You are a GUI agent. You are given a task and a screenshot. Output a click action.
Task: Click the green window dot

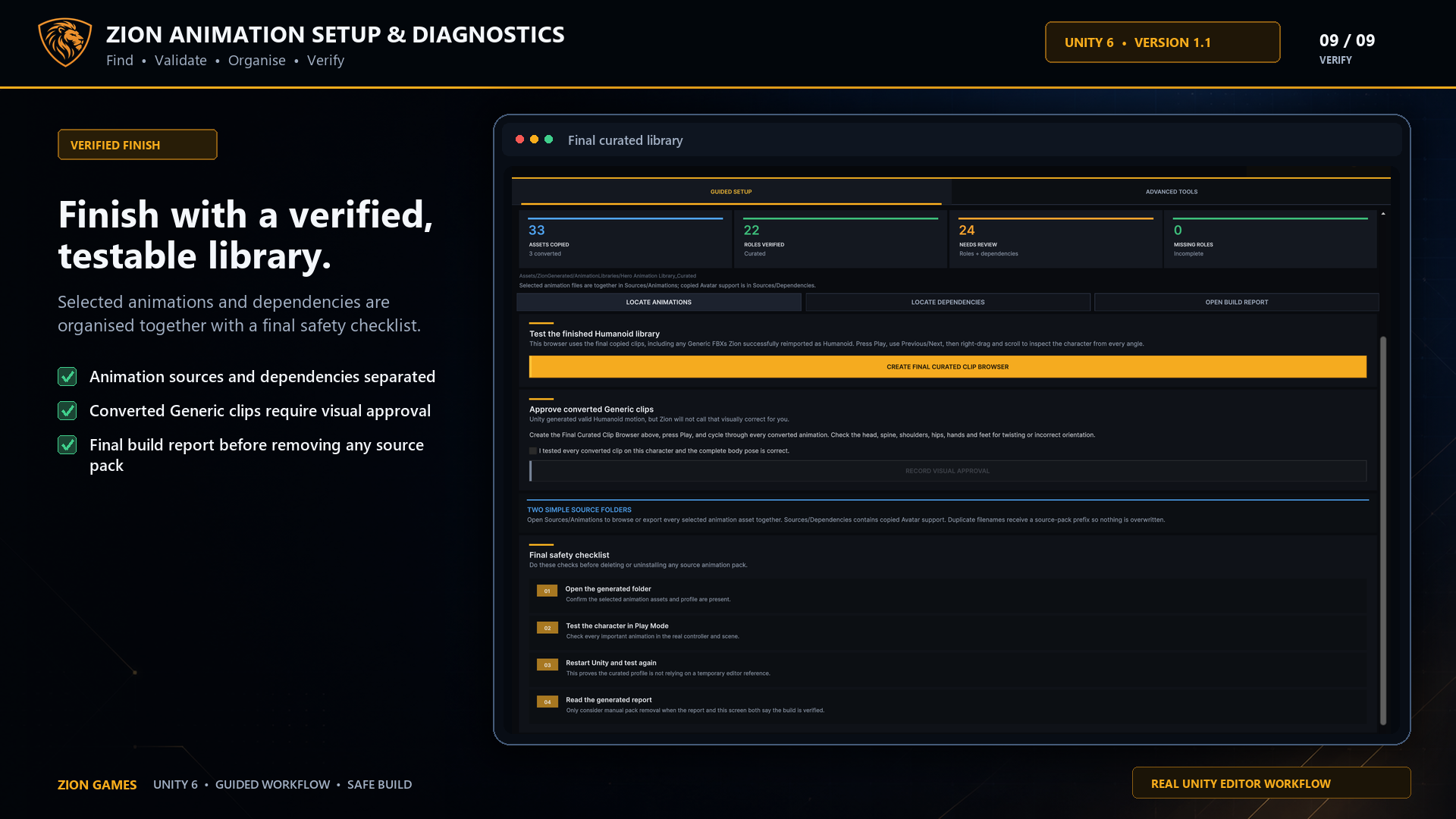tap(548, 140)
